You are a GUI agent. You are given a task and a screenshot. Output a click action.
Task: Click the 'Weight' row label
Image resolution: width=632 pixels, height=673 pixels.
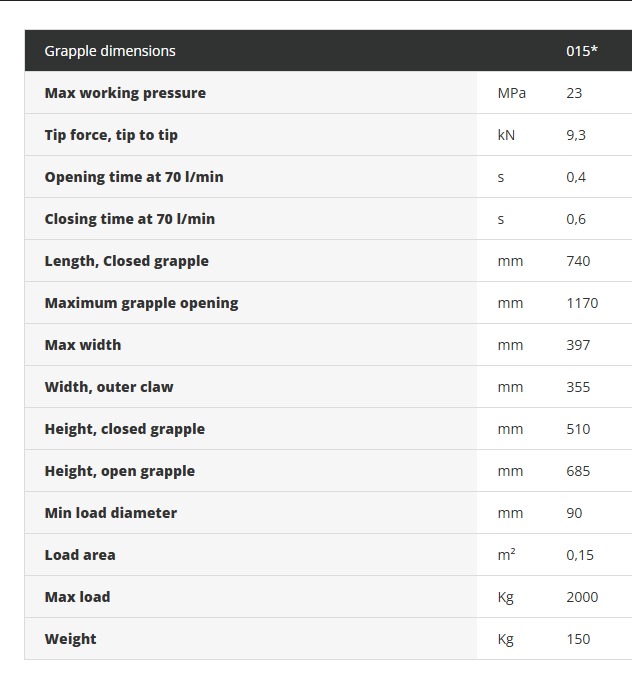click(71, 639)
